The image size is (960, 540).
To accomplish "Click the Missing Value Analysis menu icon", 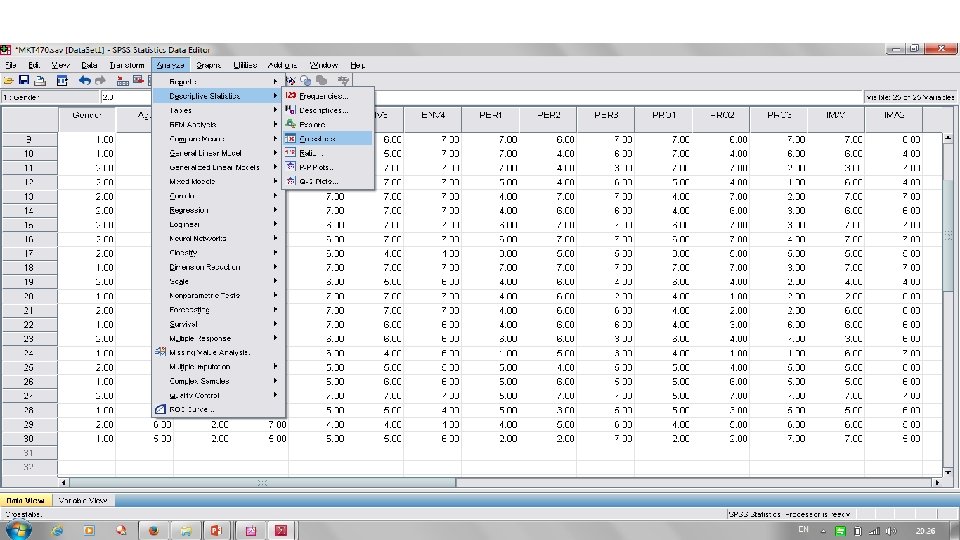I will [x=160, y=352].
